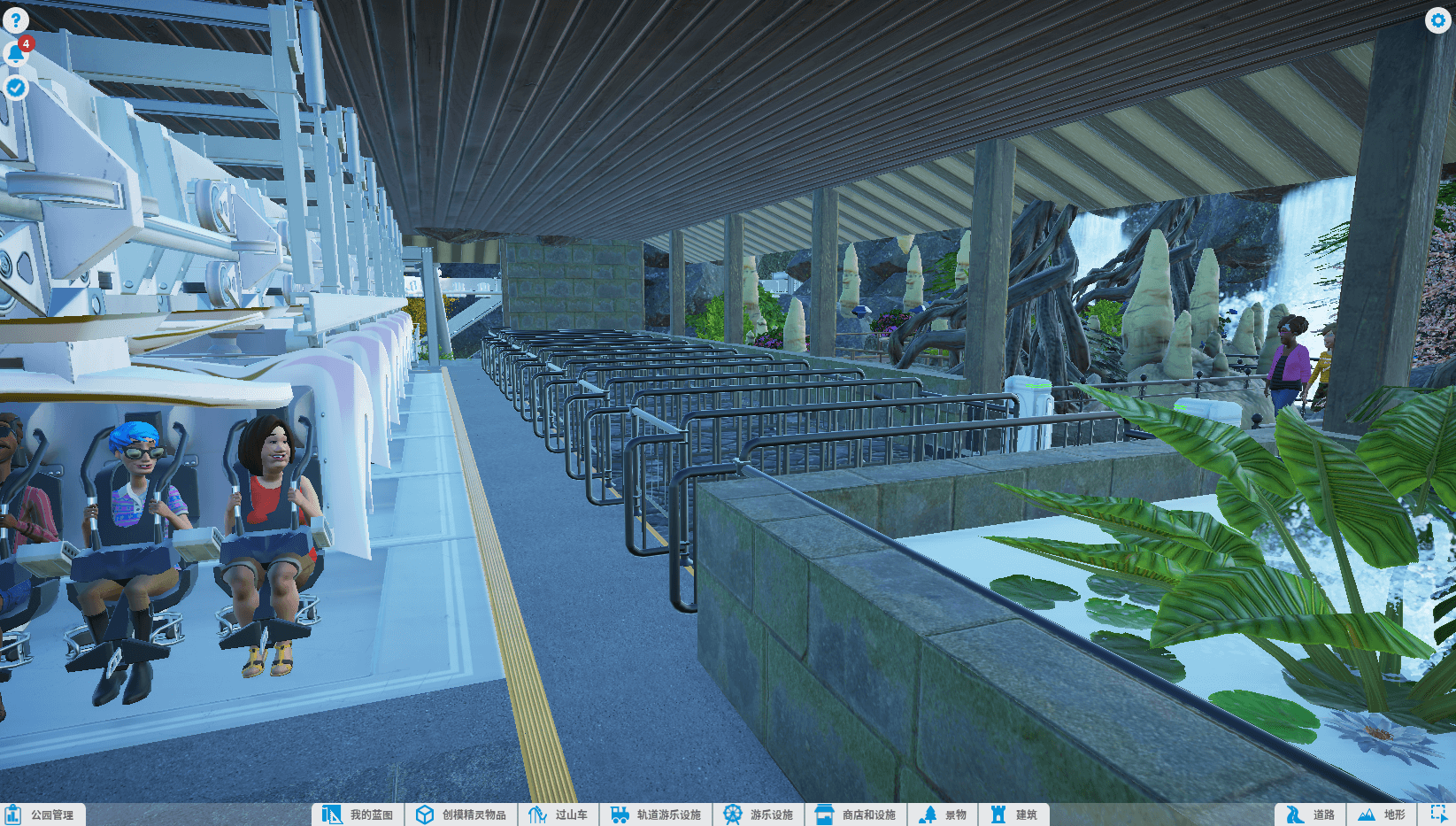The image size is (1456, 826).
Task: Open the 游乐设施 rides tab
Action: click(x=759, y=814)
